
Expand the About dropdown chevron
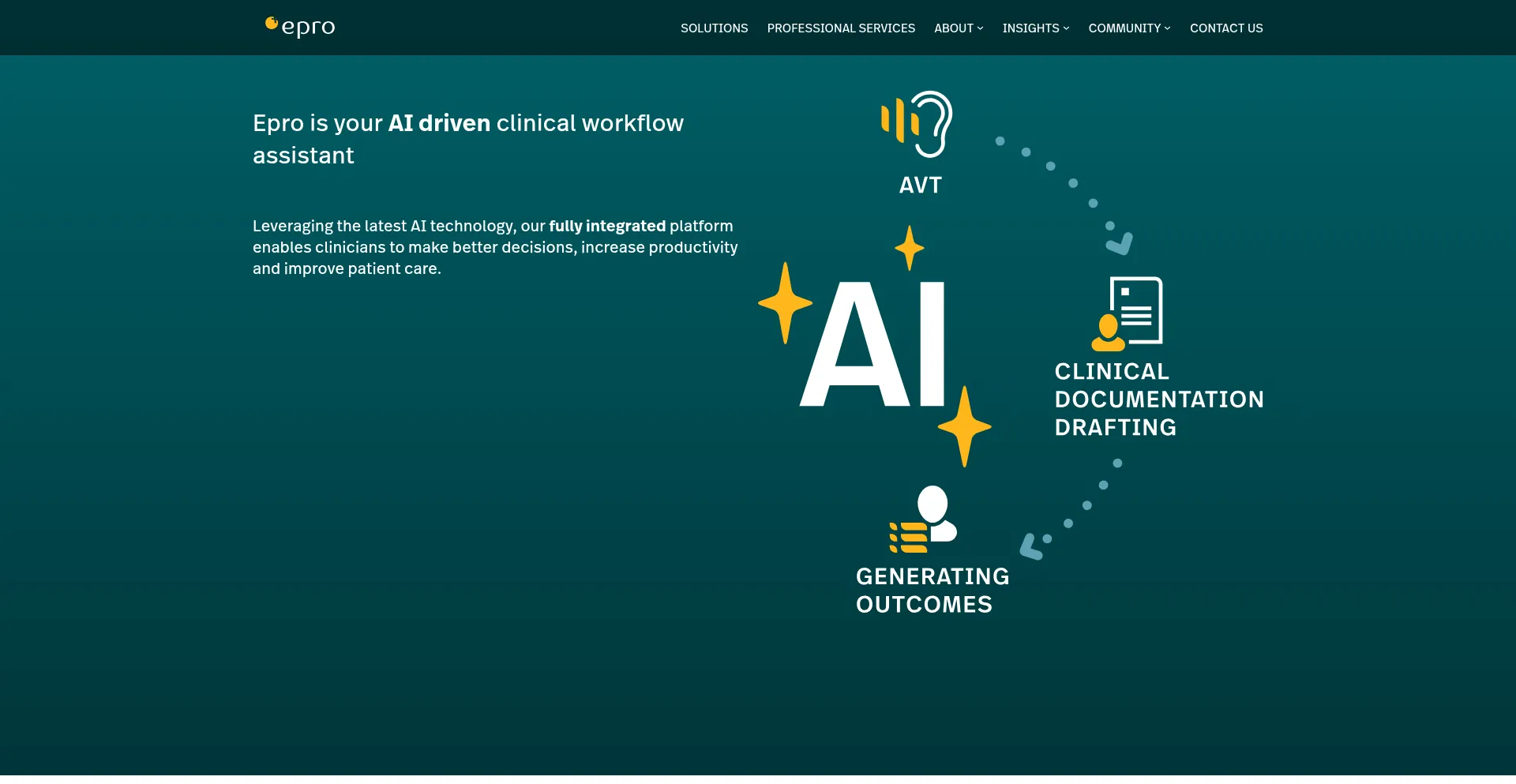pyautogui.click(x=981, y=28)
